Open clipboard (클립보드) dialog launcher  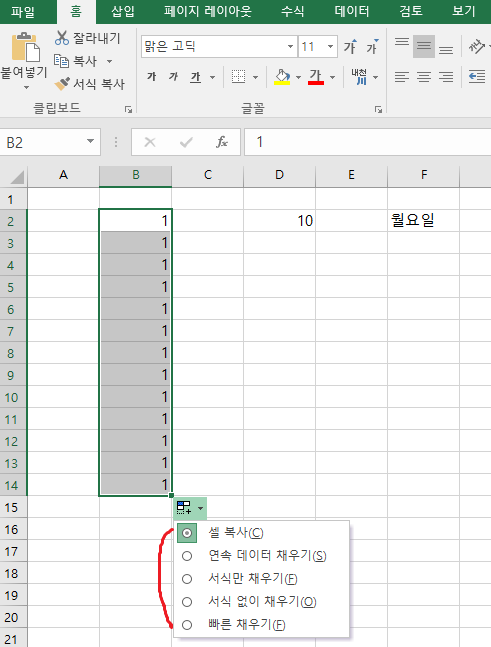128,109
